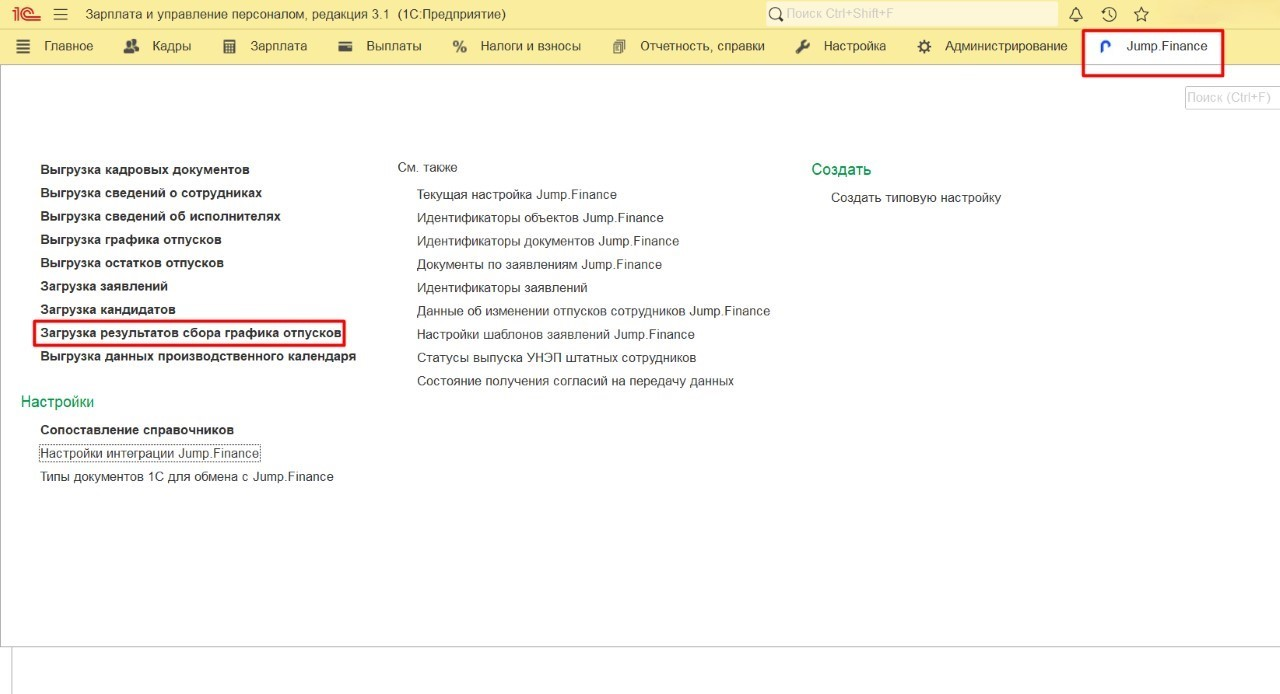Image resolution: width=1280 pixels, height=694 pixels.
Task: Open Идентификаторы заявлений link
Action: (x=502, y=288)
